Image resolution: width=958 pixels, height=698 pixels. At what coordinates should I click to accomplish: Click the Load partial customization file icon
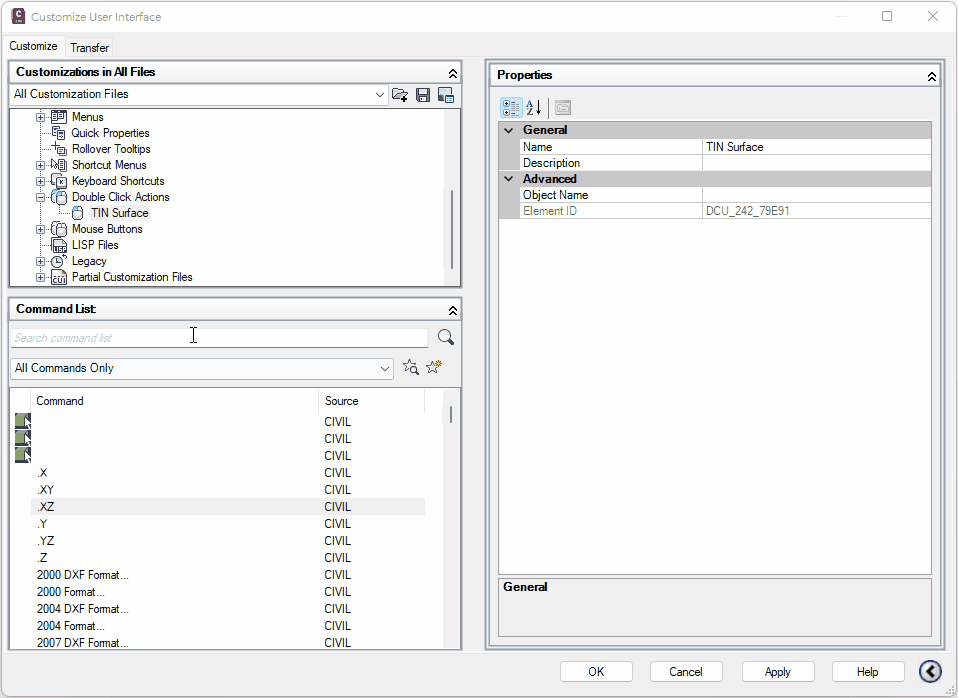pos(400,95)
